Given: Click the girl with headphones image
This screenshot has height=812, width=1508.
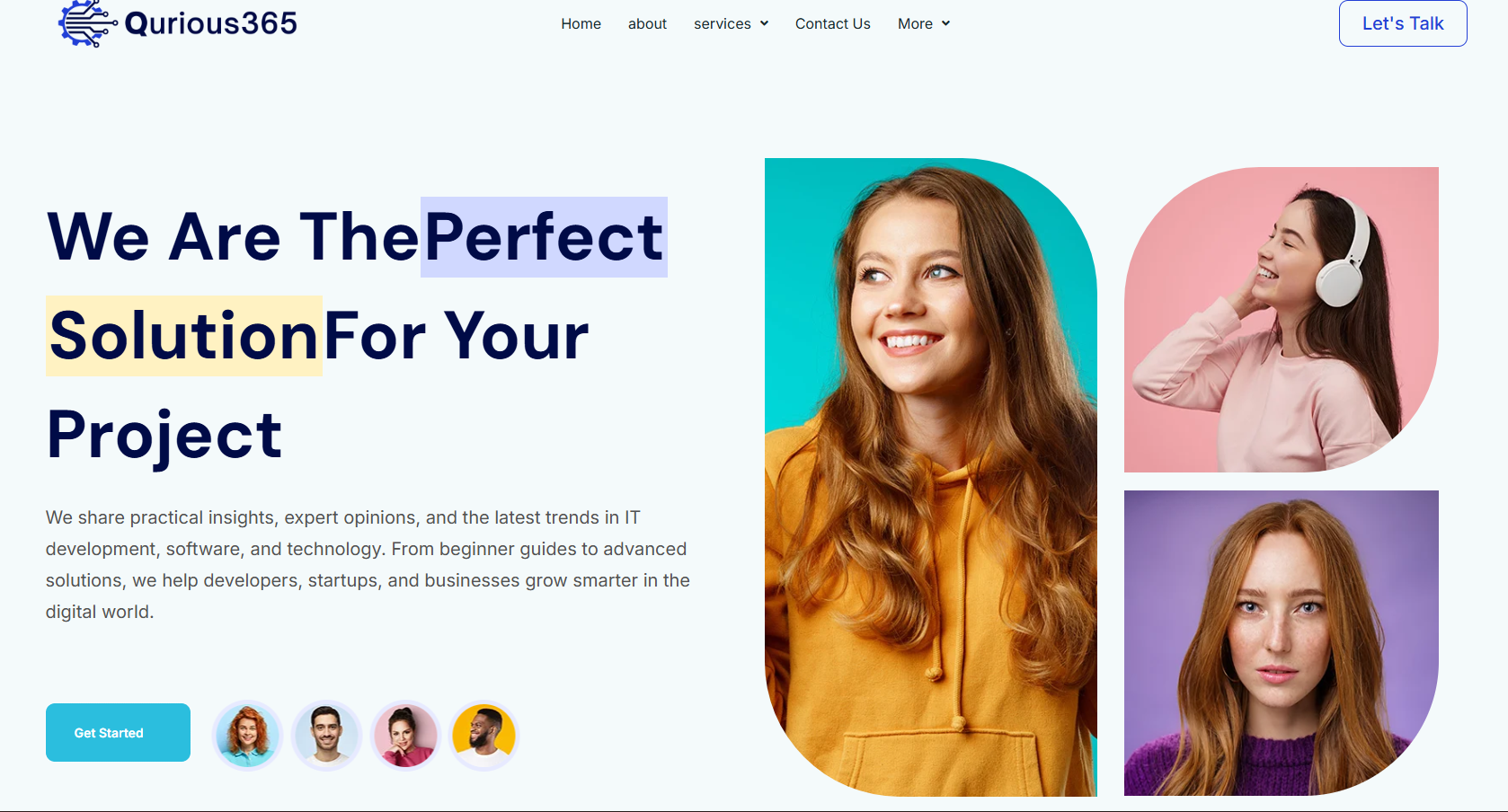Looking at the screenshot, I should pyautogui.click(x=1282, y=319).
